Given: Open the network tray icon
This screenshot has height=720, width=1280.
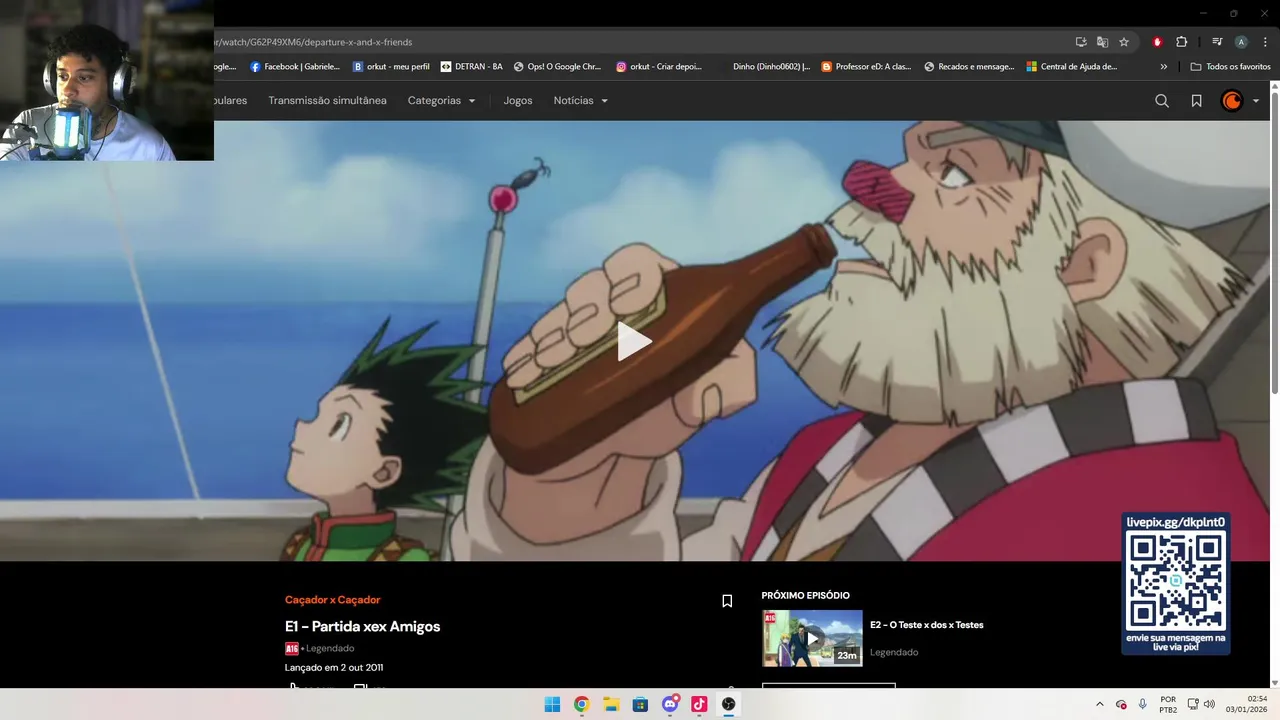Looking at the screenshot, I should pos(1193,704).
